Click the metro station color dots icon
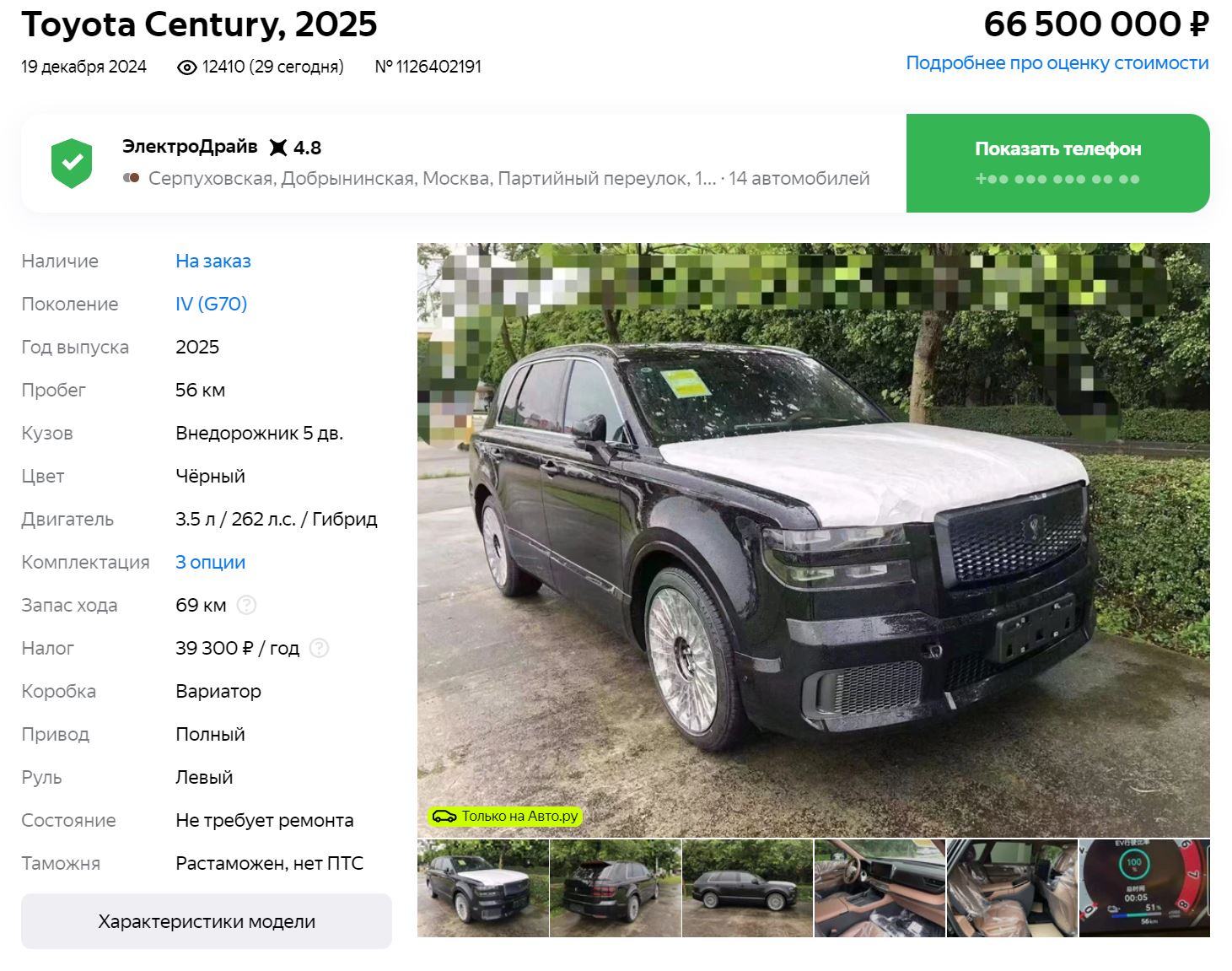The width and height of the screenshot is (1232, 971). coord(131,178)
